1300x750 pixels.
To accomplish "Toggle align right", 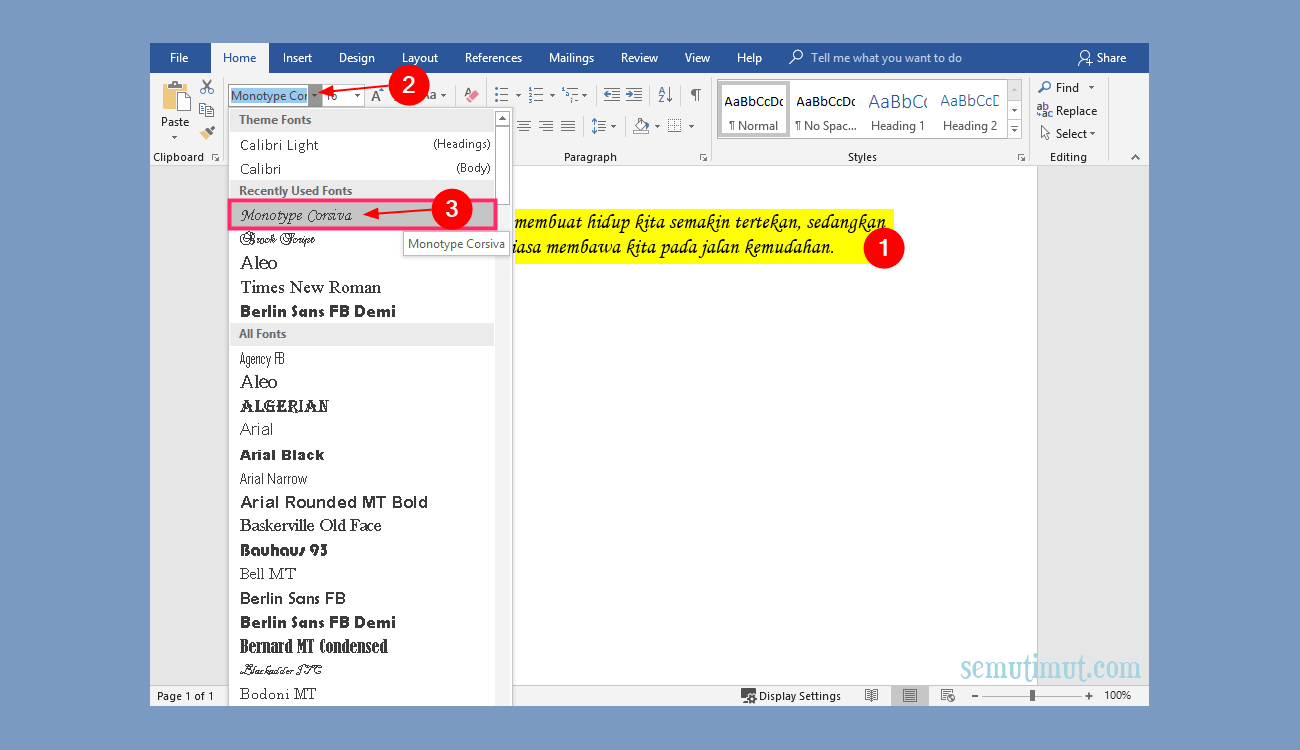I will coord(546,126).
